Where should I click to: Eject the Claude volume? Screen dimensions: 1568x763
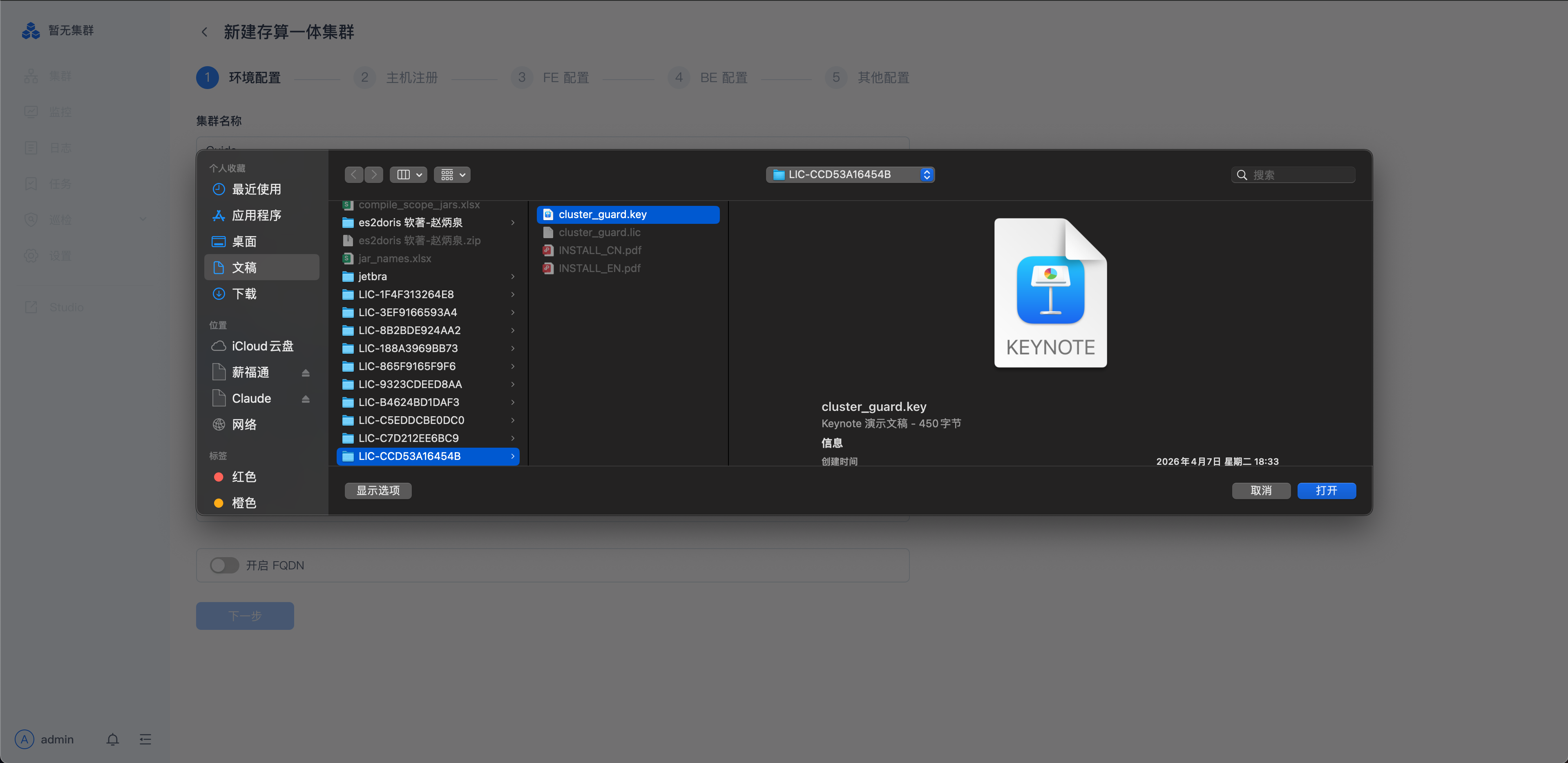[306, 399]
